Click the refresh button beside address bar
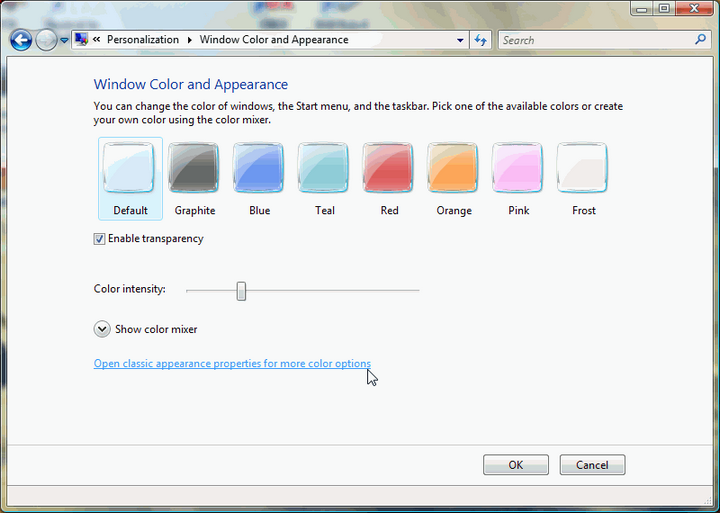The image size is (720, 513). coord(481,40)
